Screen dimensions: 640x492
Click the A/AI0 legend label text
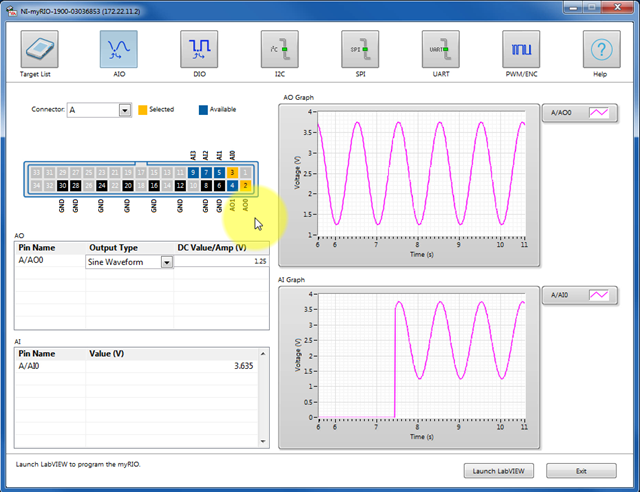tap(560, 295)
